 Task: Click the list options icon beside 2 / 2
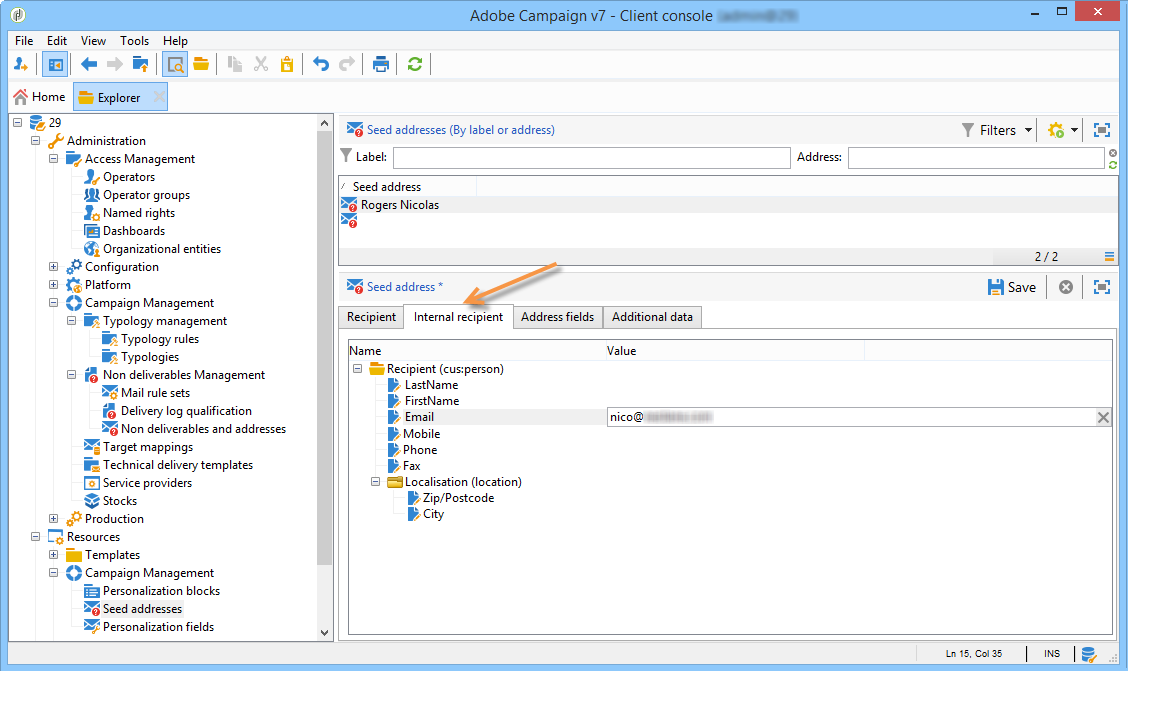(x=1109, y=257)
